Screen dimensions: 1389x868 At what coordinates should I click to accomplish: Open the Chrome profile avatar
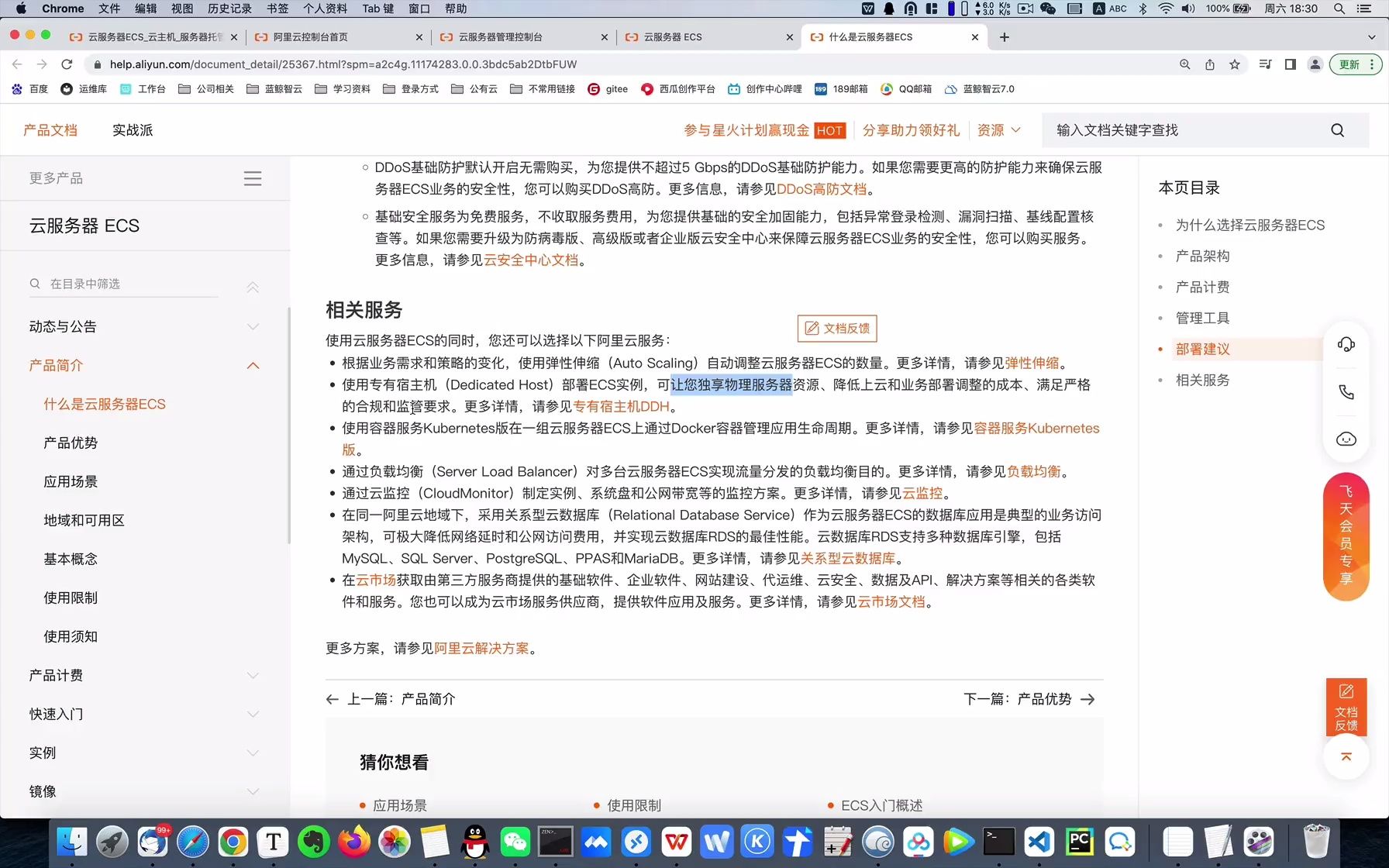(x=1315, y=64)
